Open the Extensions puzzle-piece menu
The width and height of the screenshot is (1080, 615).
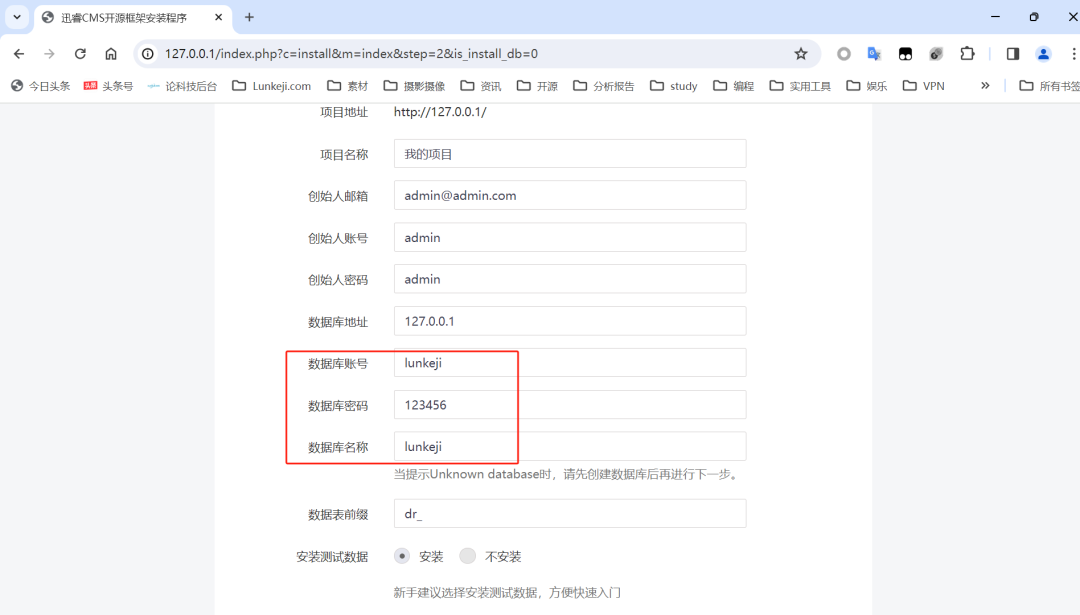967,54
